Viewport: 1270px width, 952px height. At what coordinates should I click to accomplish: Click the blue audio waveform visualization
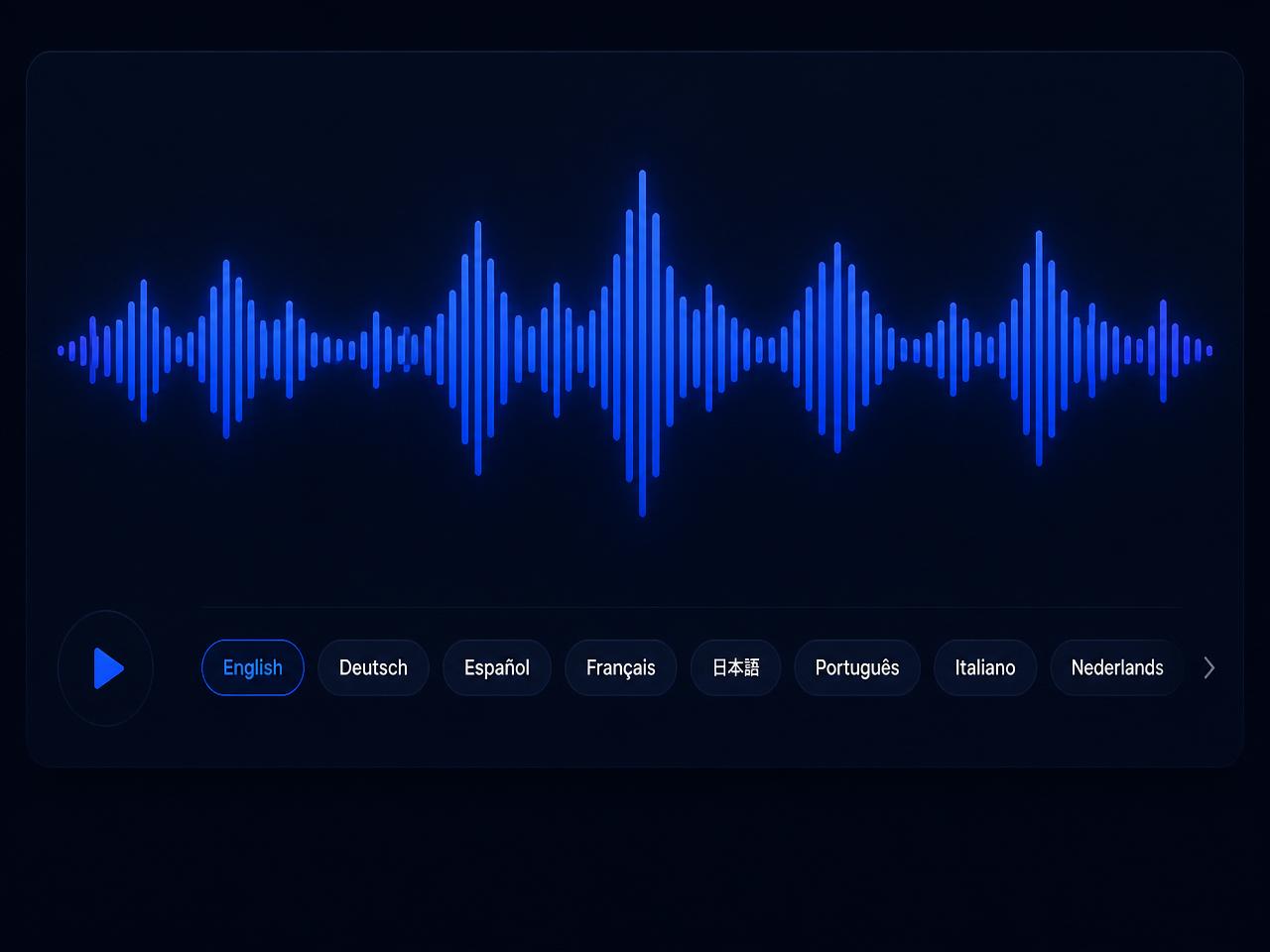[635, 344]
